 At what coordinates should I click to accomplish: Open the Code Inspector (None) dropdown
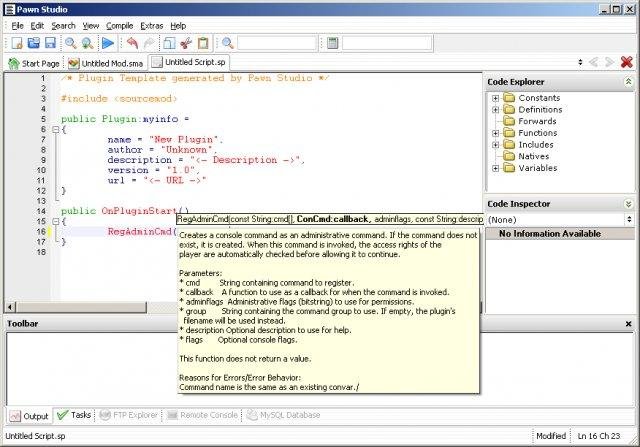click(628, 219)
